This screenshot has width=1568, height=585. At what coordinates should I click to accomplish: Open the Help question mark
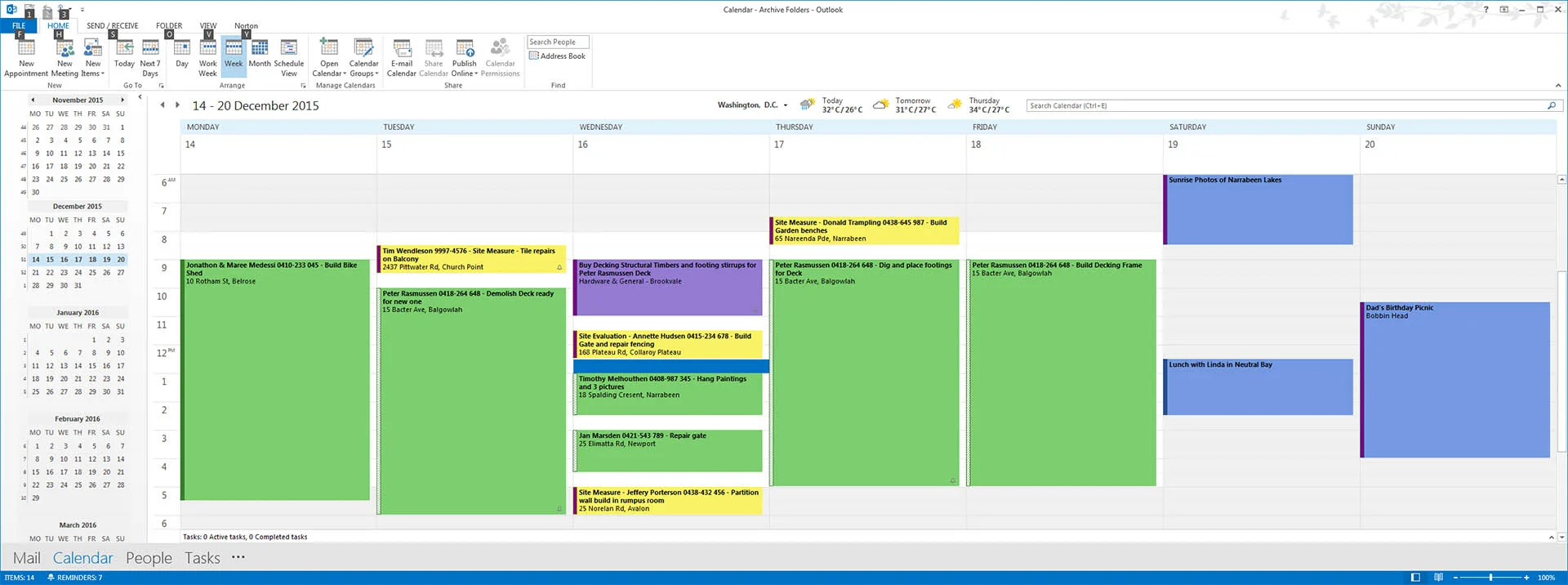1486,10
